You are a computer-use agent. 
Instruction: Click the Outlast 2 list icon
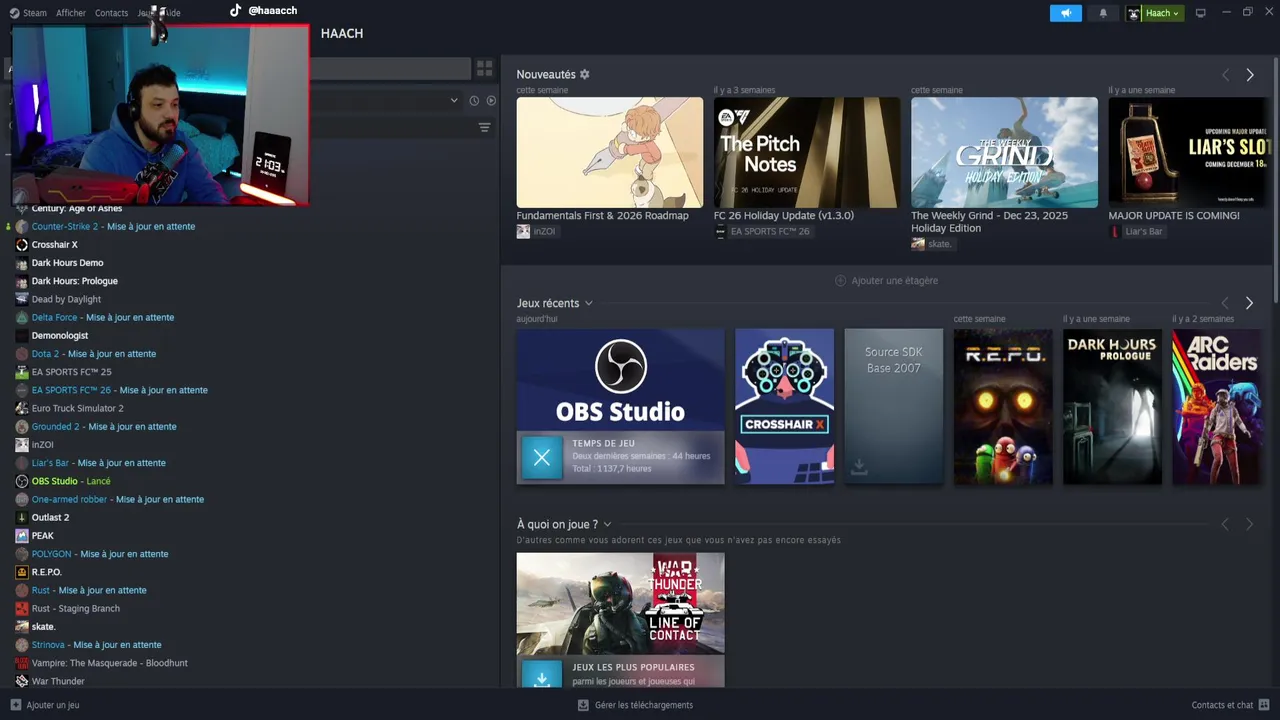click(x=22, y=517)
